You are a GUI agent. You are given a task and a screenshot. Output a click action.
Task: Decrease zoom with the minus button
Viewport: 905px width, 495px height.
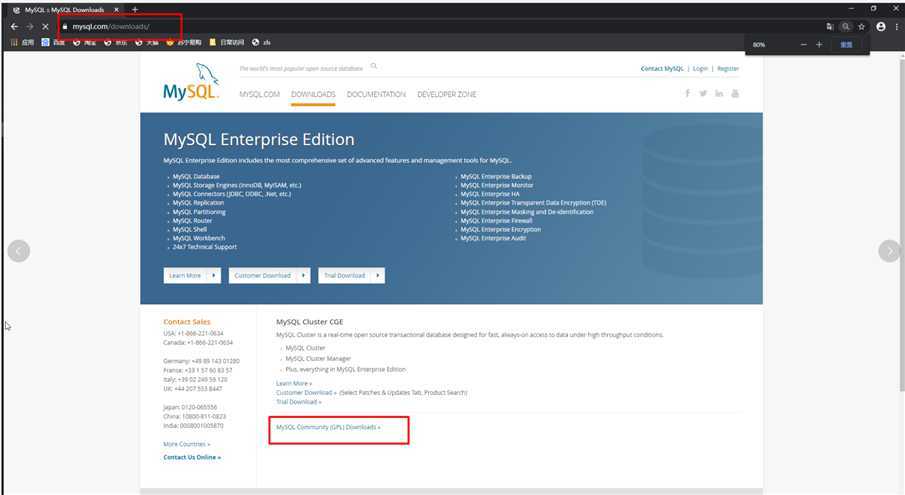pyautogui.click(x=803, y=44)
